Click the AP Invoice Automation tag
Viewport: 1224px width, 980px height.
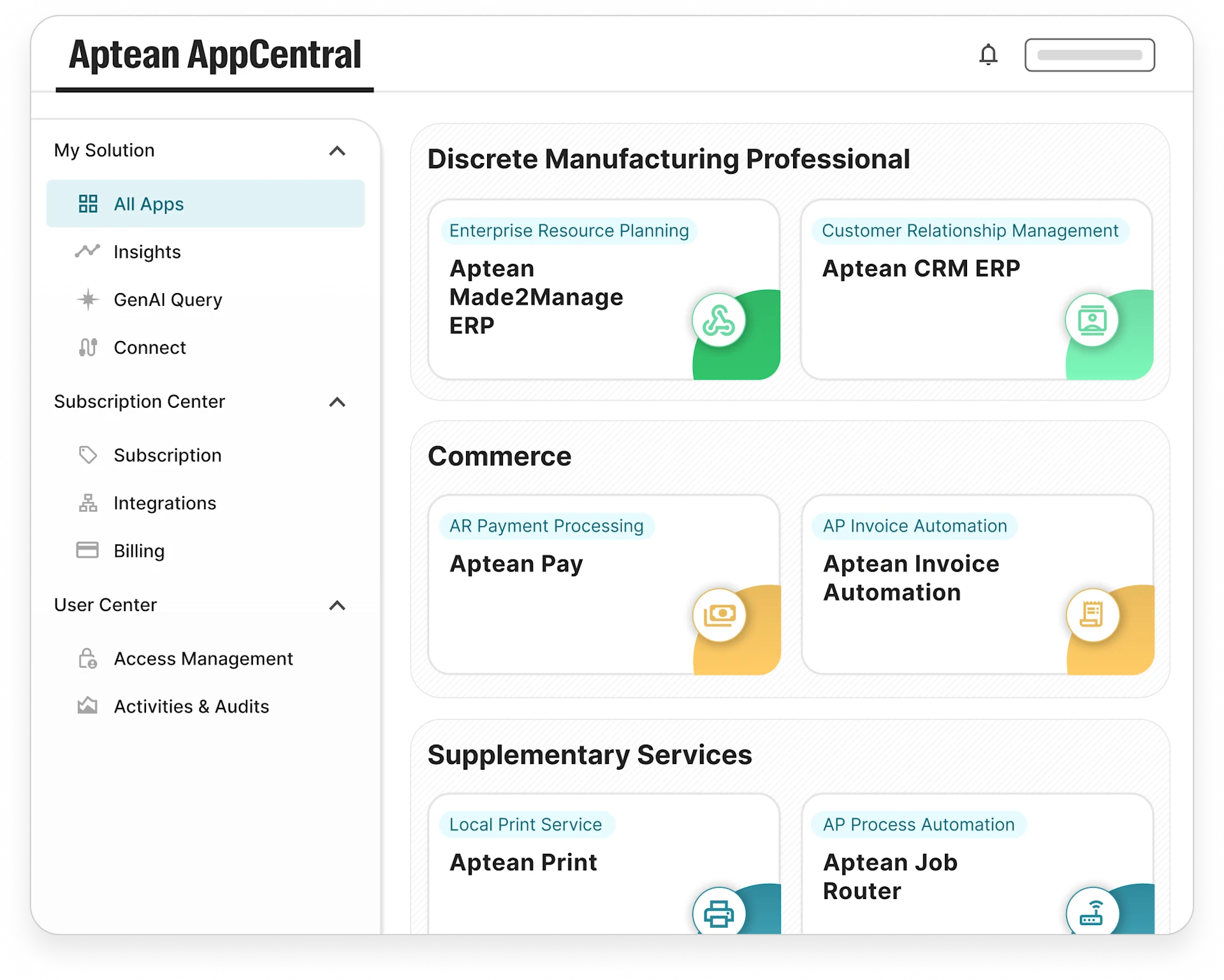[915, 526]
